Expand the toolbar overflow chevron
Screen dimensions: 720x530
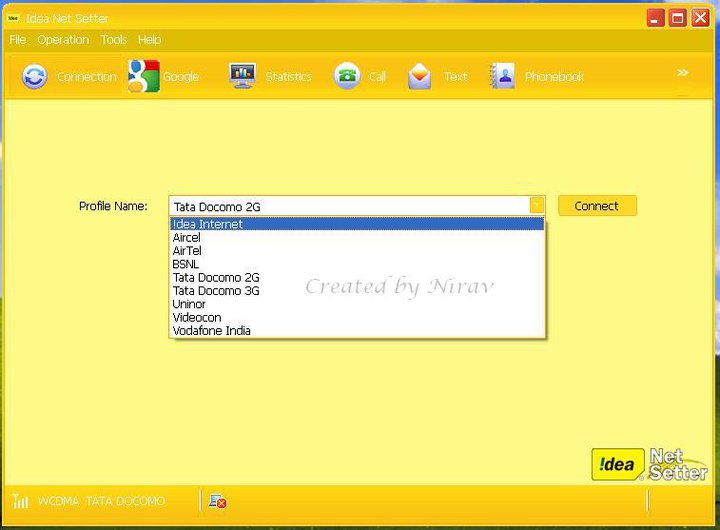(x=683, y=72)
